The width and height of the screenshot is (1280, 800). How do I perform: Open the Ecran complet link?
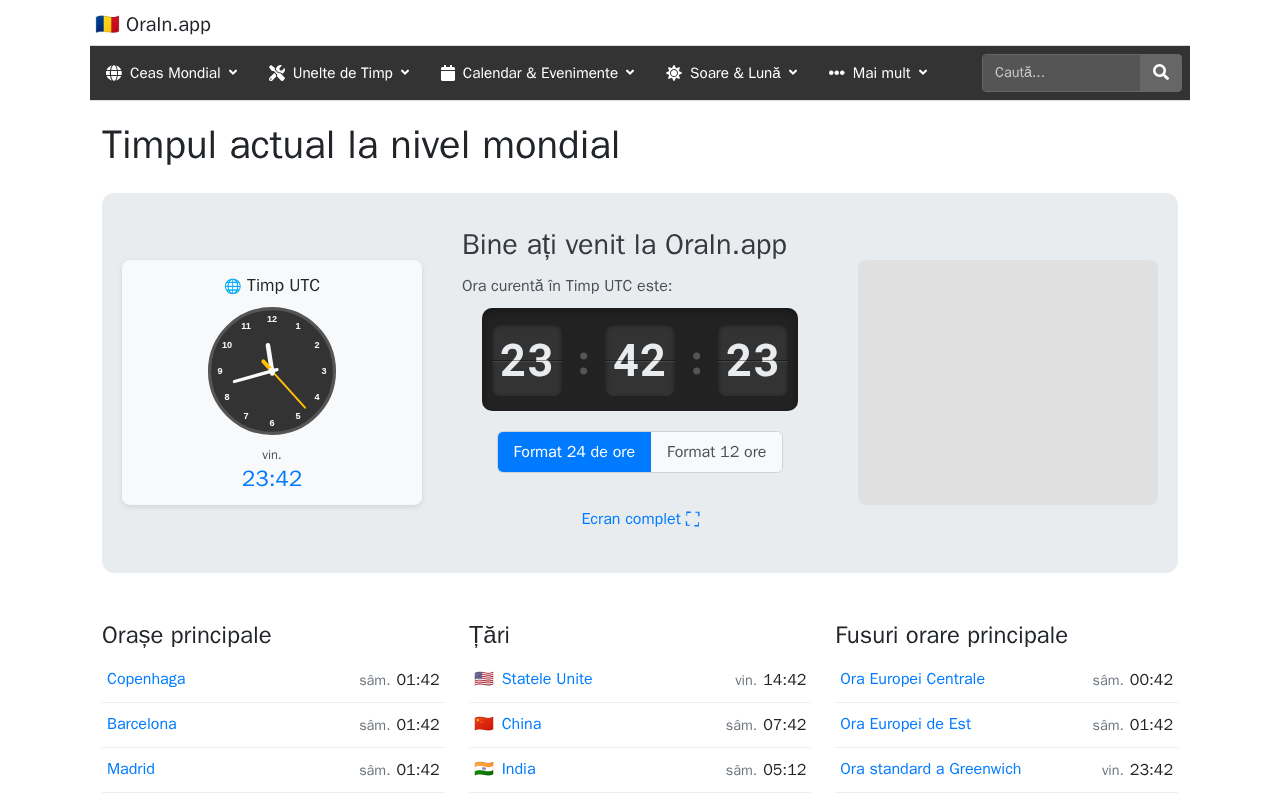pos(641,519)
